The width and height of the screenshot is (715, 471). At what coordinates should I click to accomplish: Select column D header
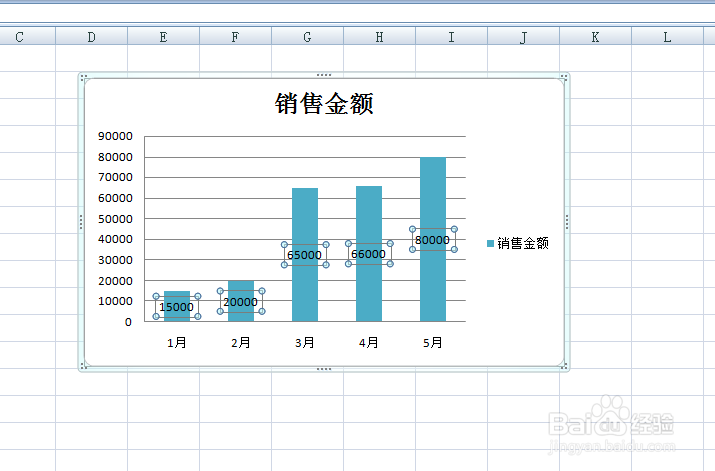tap(91, 36)
